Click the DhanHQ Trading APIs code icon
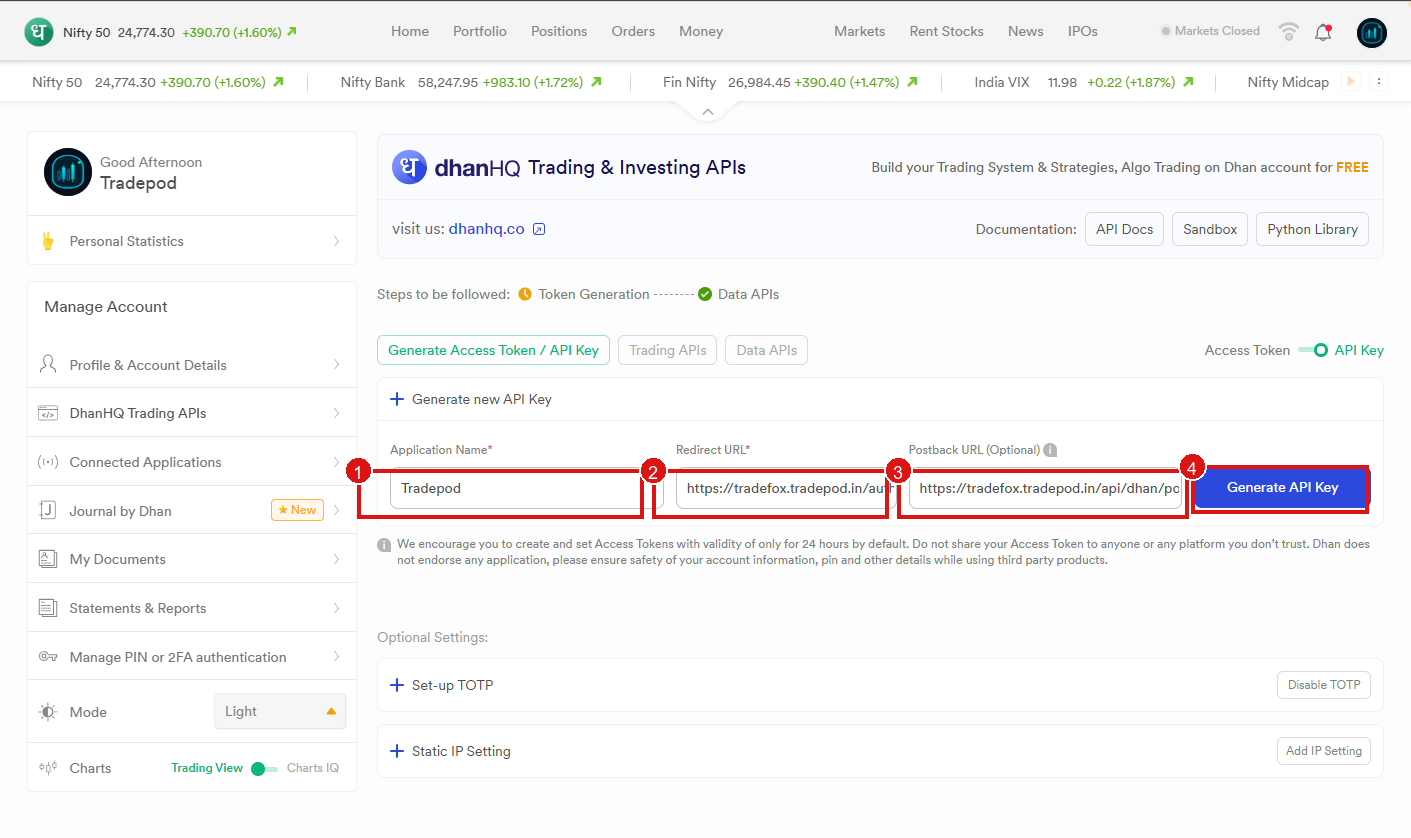Image resolution: width=1411 pixels, height=838 pixels. (47, 413)
